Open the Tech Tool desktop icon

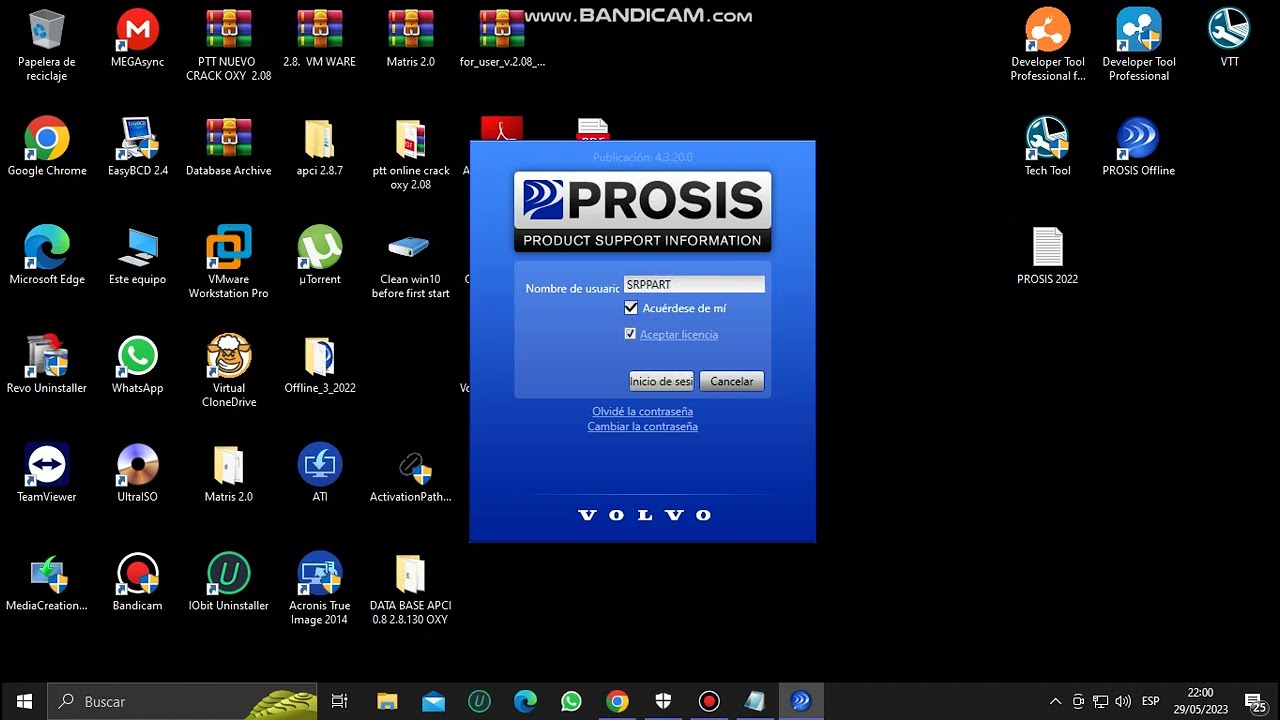[x=1047, y=147]
